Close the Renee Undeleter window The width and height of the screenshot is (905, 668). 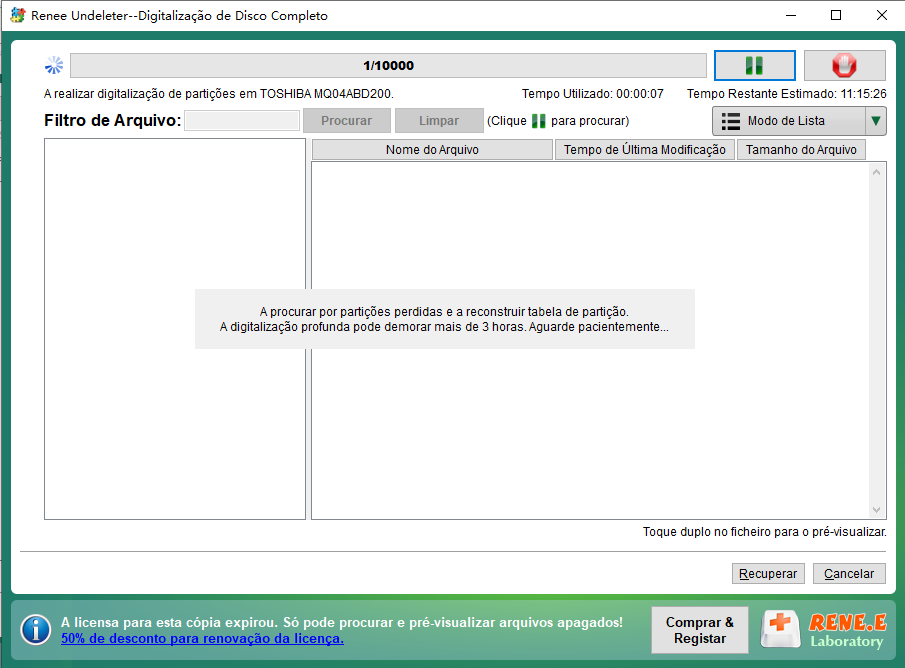(881, 16)
